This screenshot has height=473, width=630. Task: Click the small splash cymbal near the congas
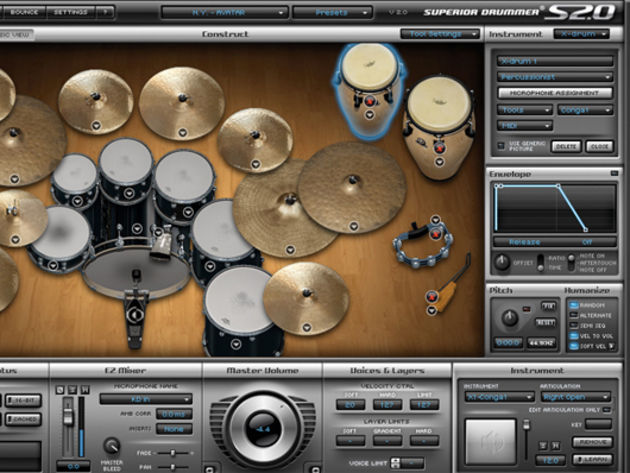255,139
